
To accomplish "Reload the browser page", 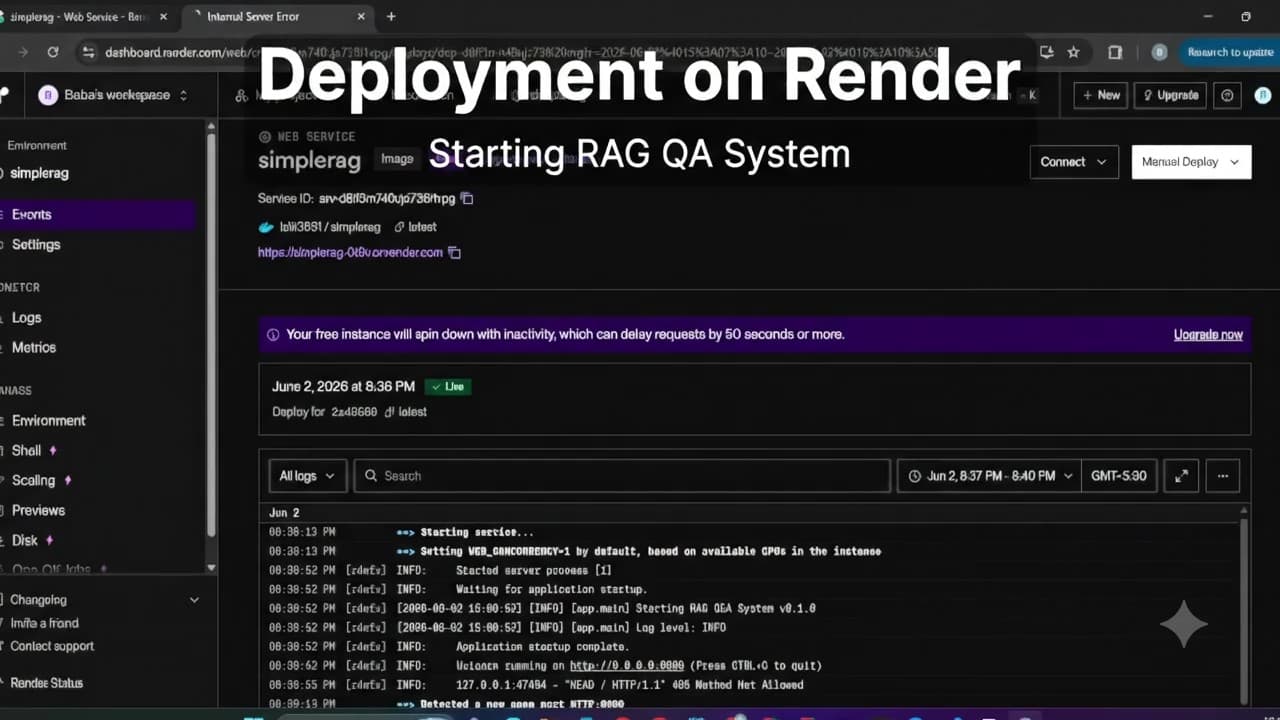I will pyautogui.click(x=52, y=52).
